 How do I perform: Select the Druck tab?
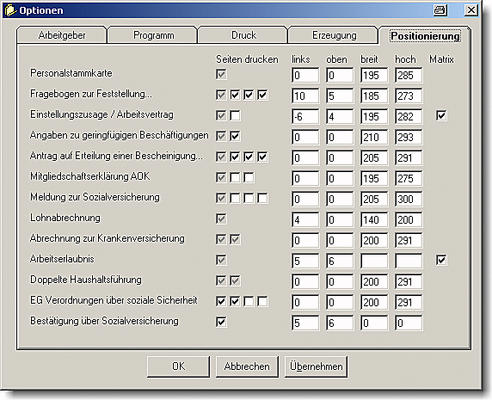pos(243,35)
